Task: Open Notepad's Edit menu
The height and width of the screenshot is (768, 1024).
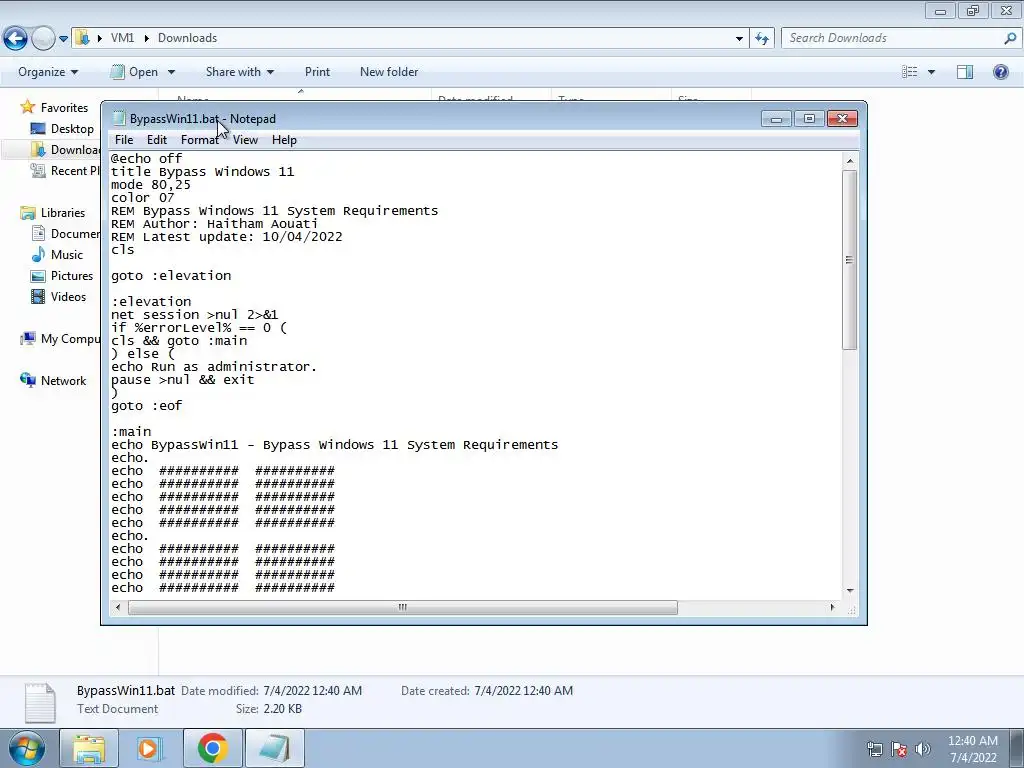Action: click(156, 140)
